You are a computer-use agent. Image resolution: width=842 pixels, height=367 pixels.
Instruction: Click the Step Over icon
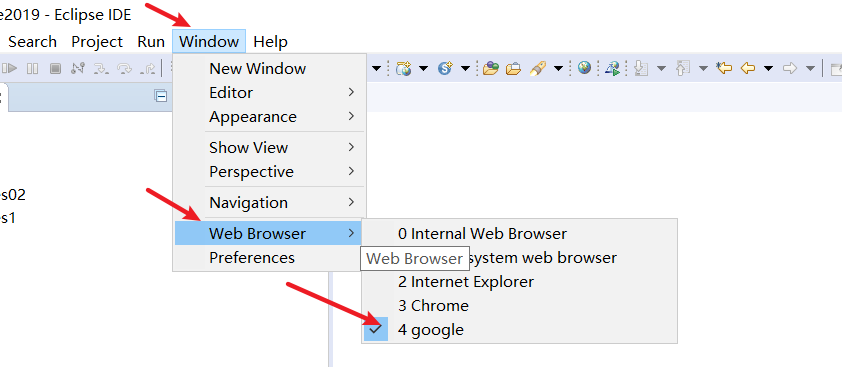click(124, 68)
